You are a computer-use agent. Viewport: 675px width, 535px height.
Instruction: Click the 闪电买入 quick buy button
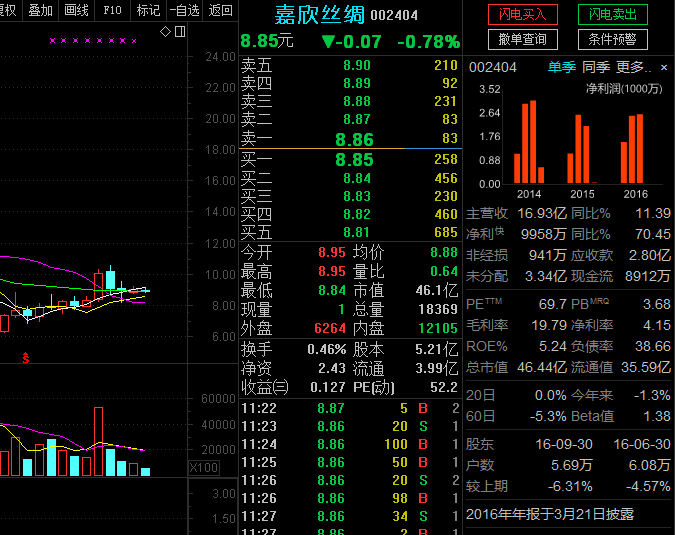(x=523, y=15)
